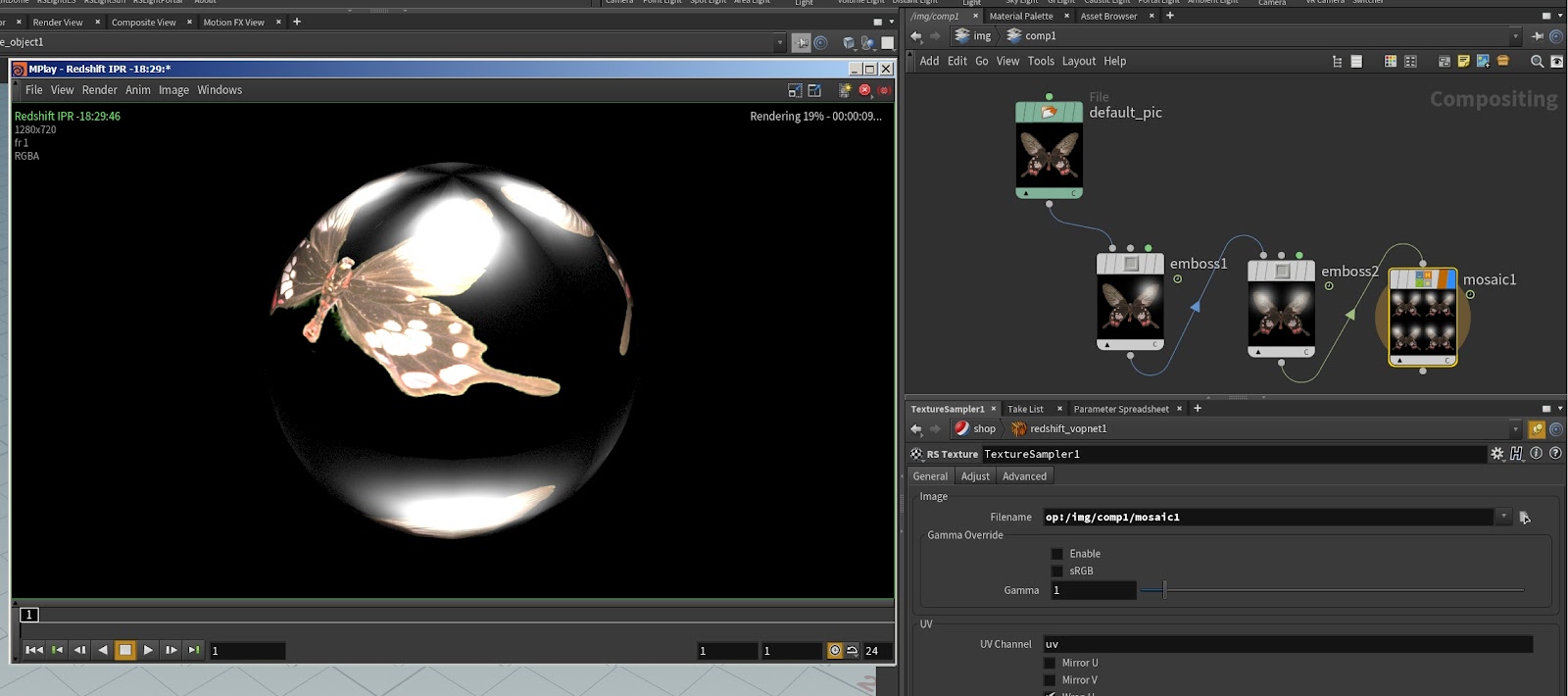
Task: Click the Houdini H icon in parameter pane
Action: pyautogui.click(x=1516, y=454)
